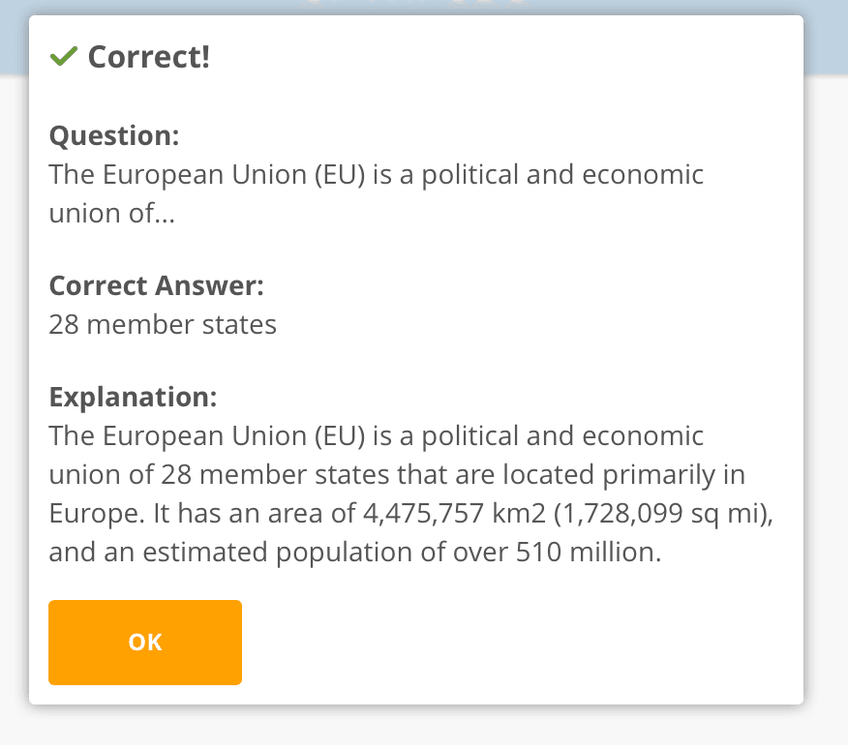The image size is (848, 745).
Task: Click the green checkmark icon
Action: tap(63, 58)
